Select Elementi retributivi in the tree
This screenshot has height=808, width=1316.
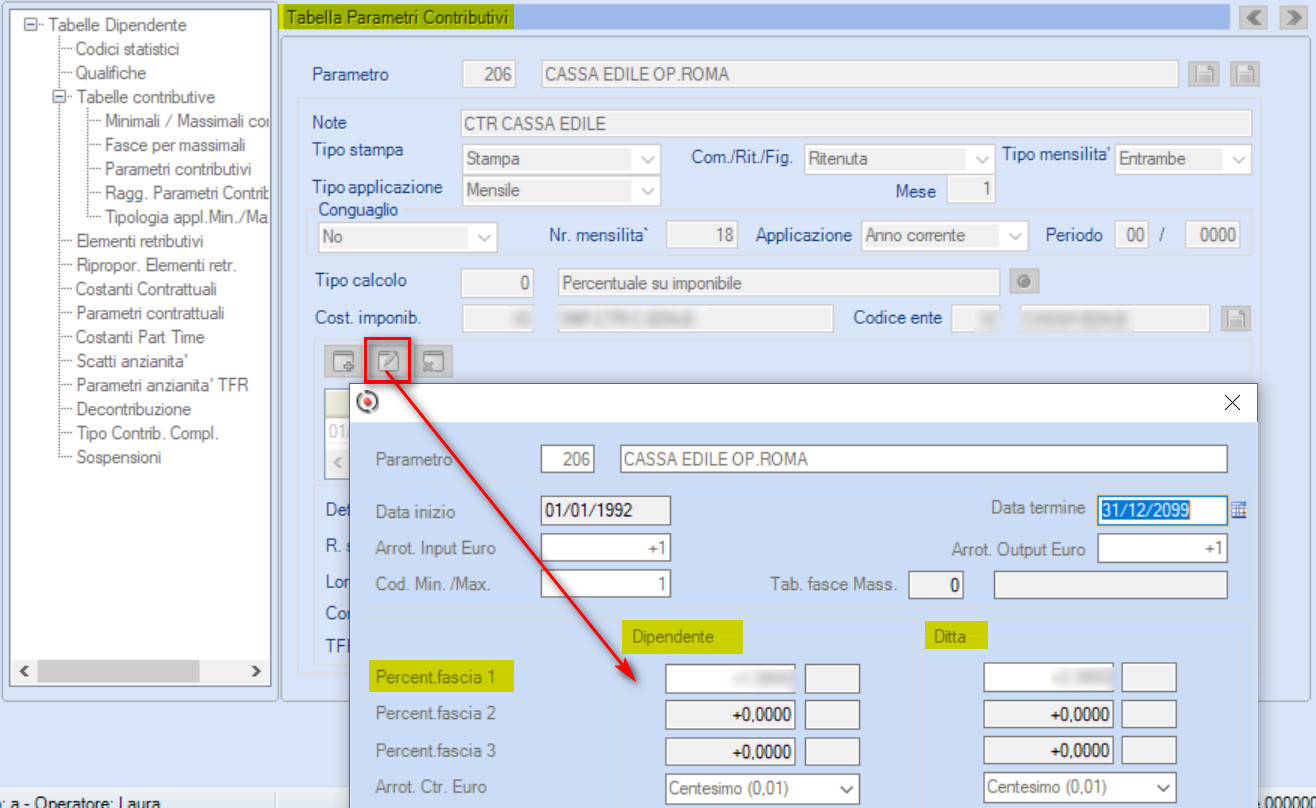tap(140, 241)
